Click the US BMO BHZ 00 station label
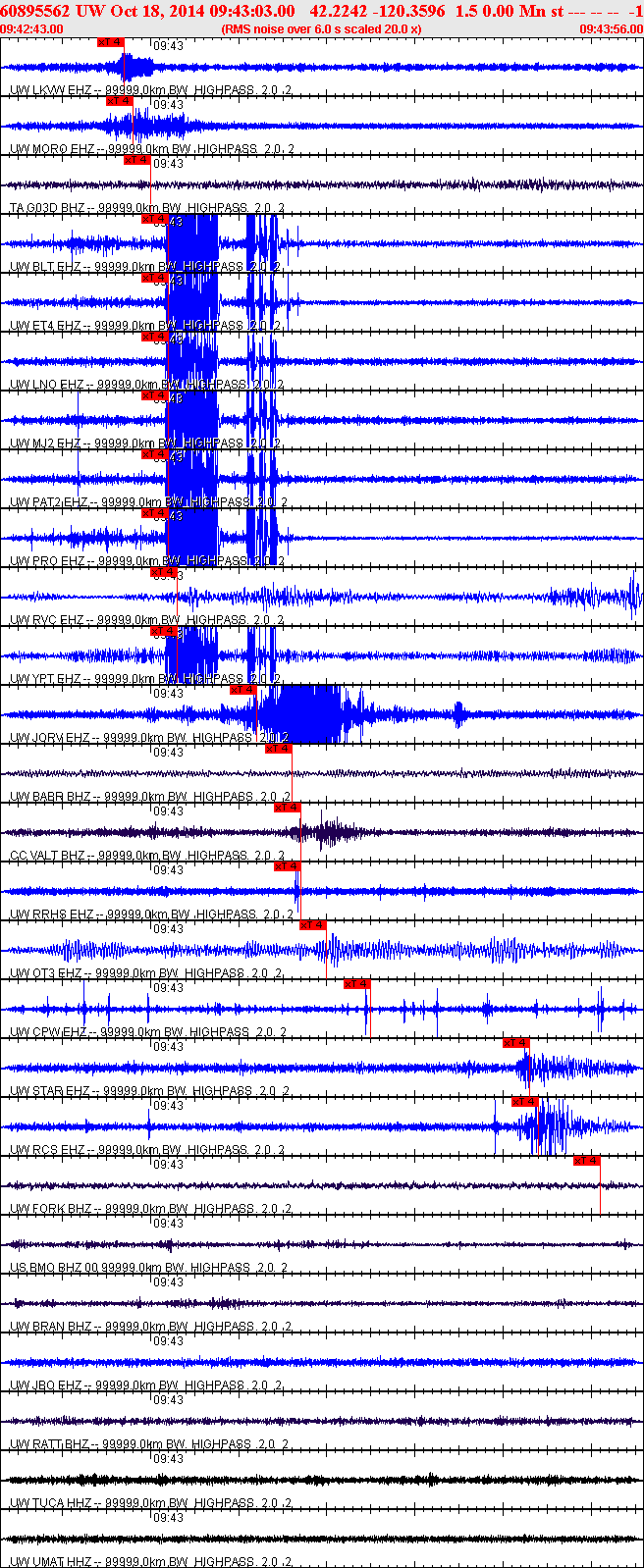Image resolution: width=644 pixels, height=1568 pixels. [55, 1268]
